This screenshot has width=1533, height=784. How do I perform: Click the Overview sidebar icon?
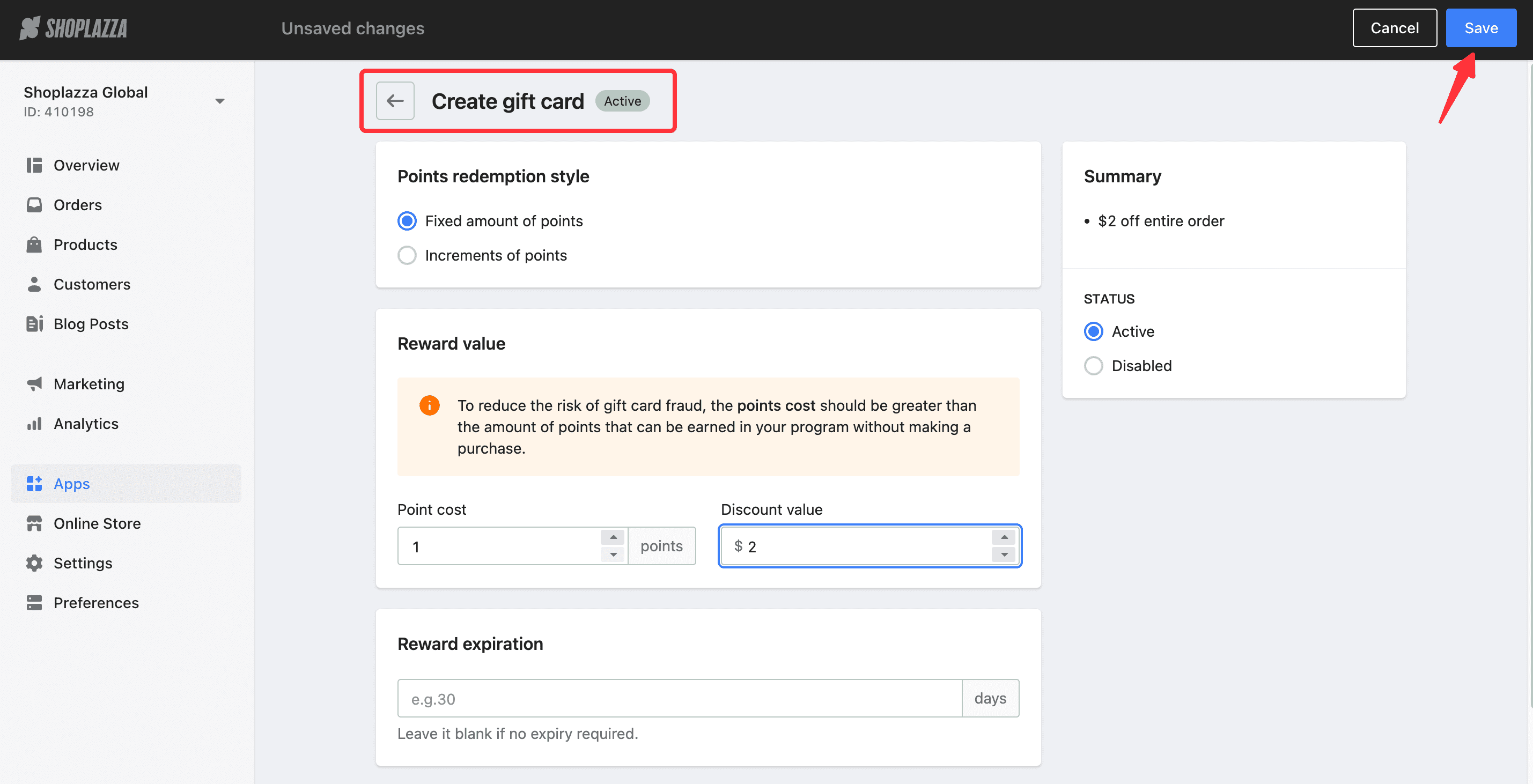[x=34, y=165]
